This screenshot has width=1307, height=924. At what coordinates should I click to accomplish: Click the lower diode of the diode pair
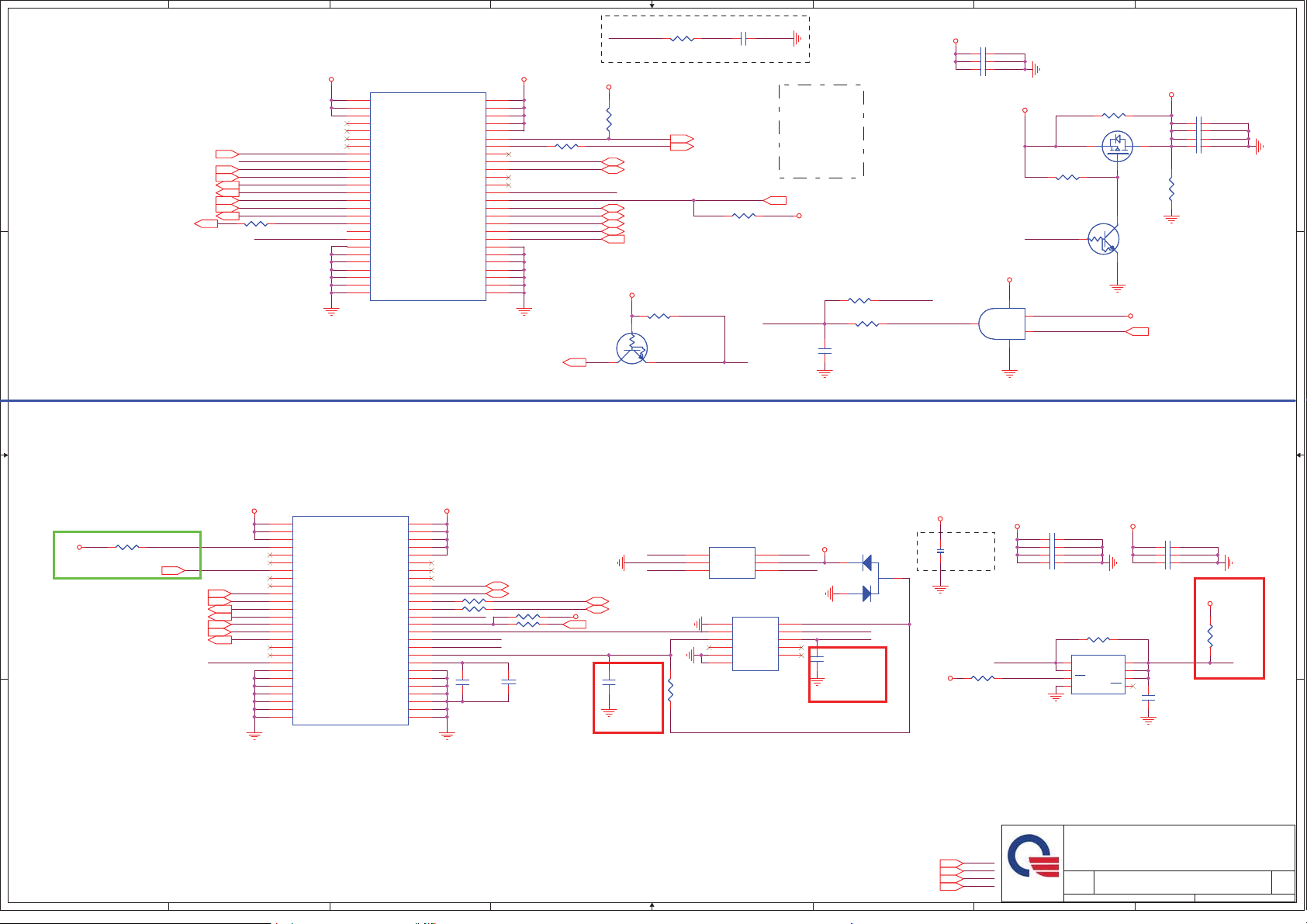coord(867,594)
